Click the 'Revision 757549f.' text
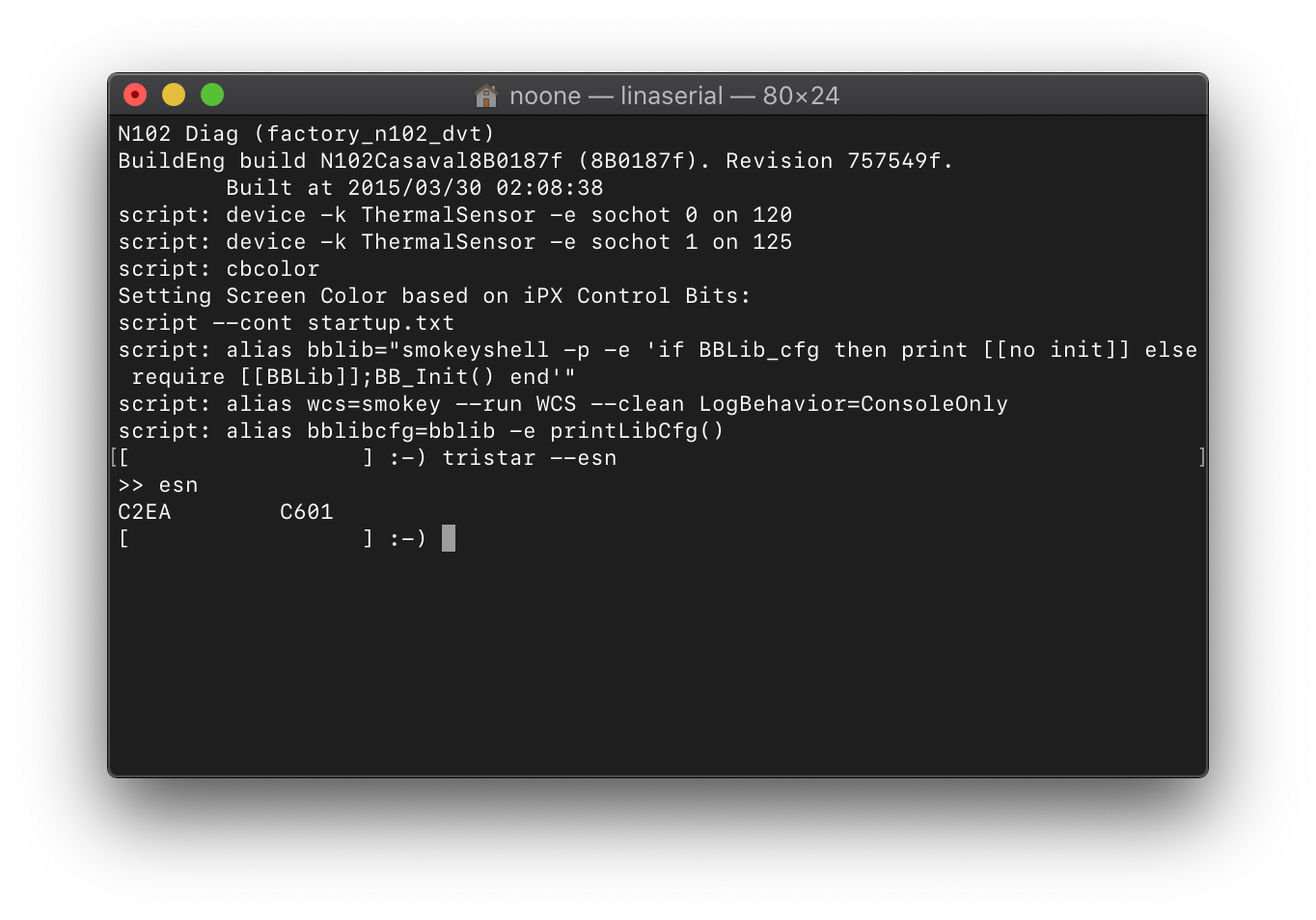The image size is (1316, 920). point(839,161)
